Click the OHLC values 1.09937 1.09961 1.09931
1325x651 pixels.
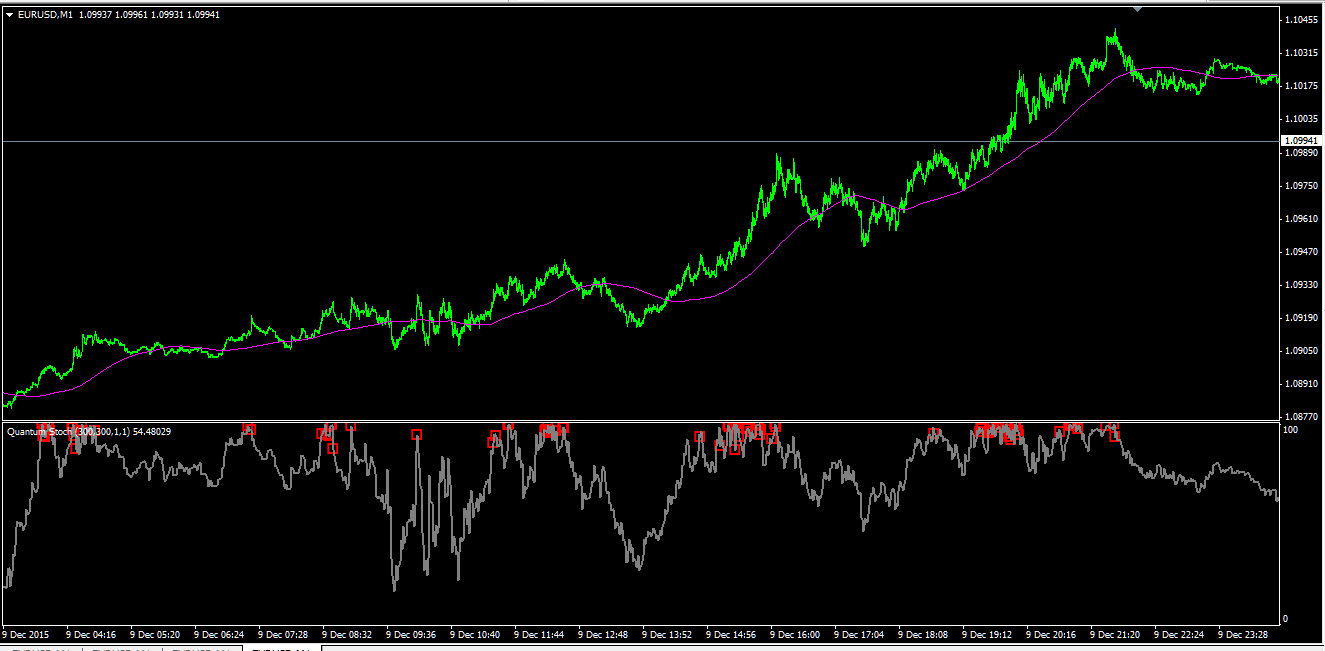point(133,15)
